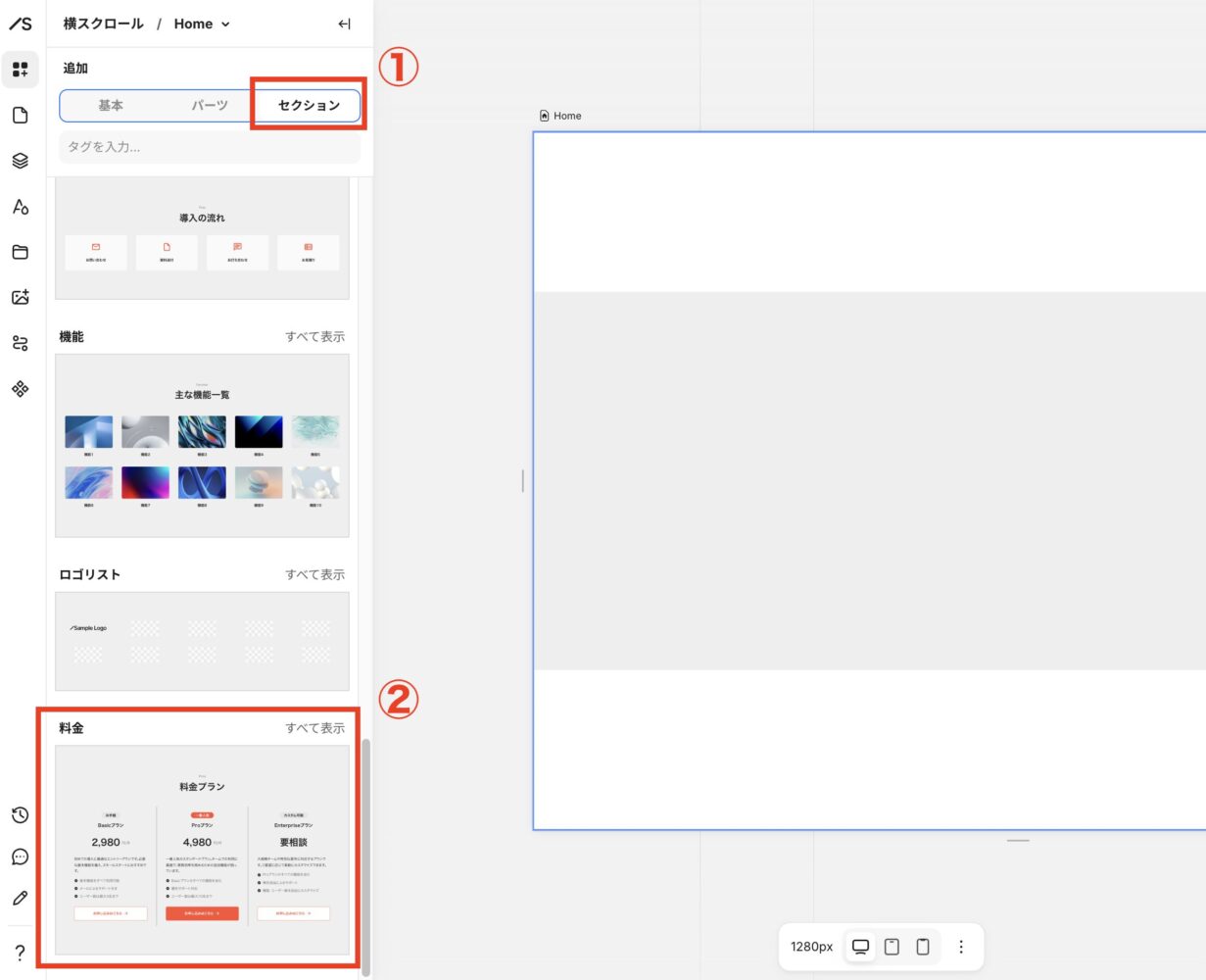Switch to tablet device preview
This screenshot has width=1206, height=980.
coord(892,947)
